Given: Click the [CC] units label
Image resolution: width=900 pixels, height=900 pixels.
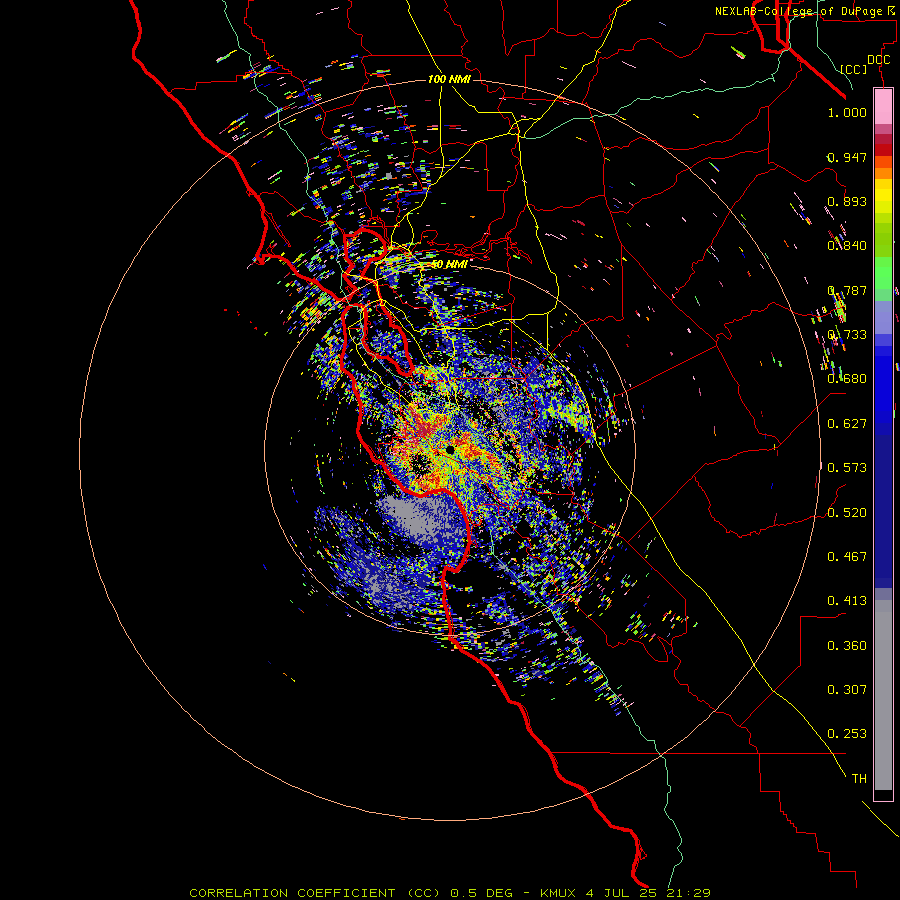Looking at the screenshot, I should 854,69.
